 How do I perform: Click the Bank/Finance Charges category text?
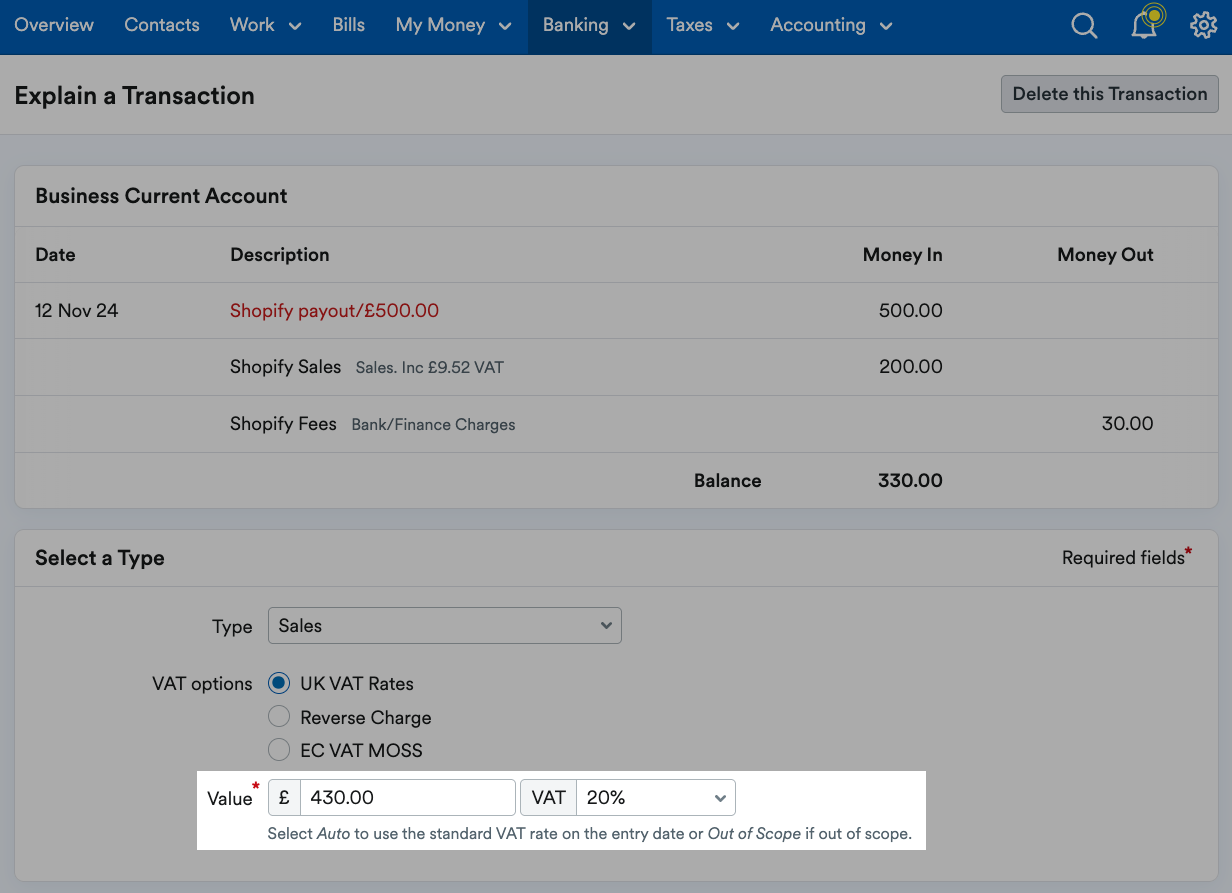tap(434, 425)
